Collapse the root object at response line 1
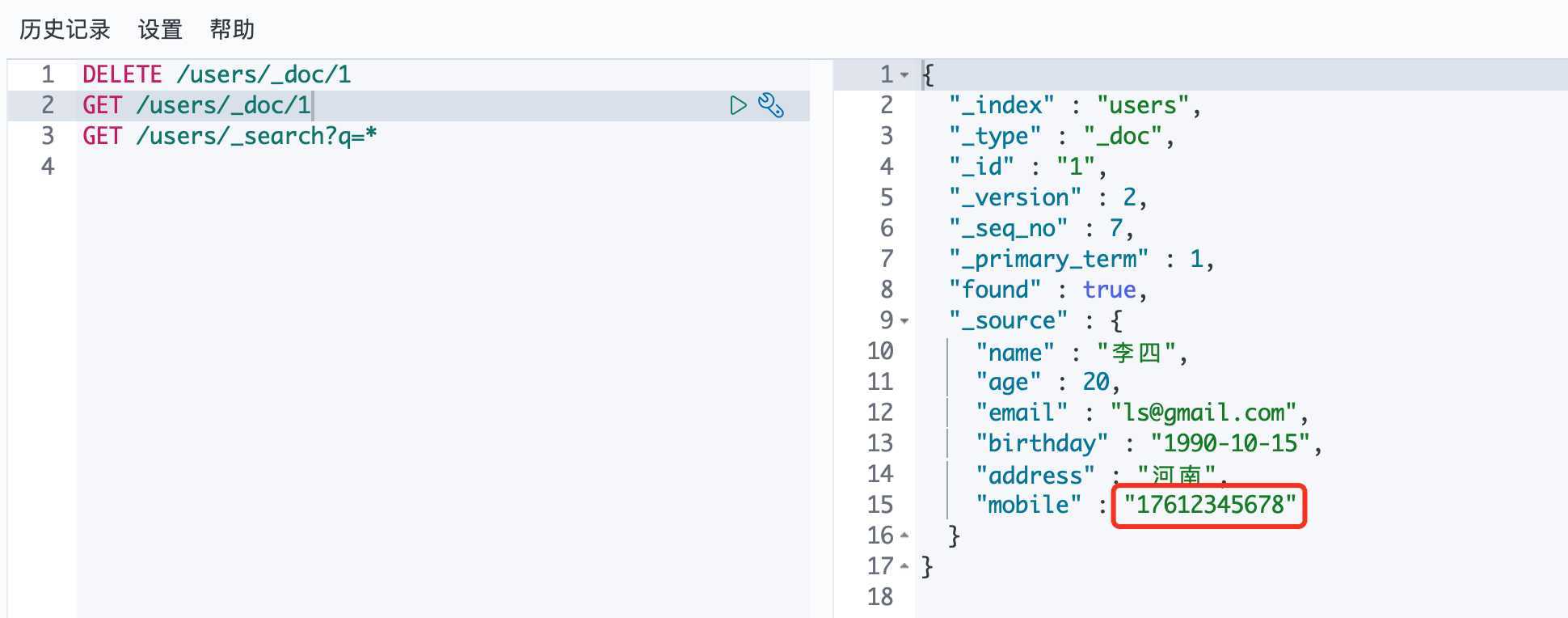Viewport: 1568px width, 618px height. point(904,75)
